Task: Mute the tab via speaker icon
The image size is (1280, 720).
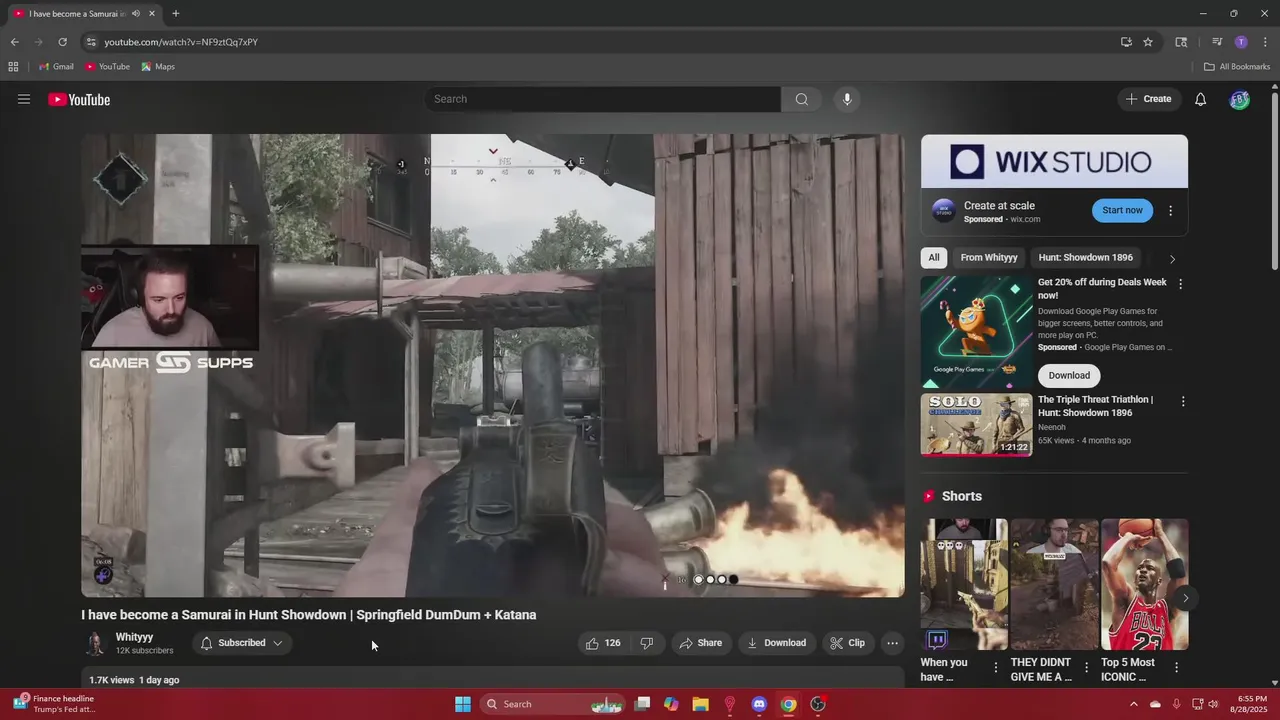Action: (x=135, y=14)
